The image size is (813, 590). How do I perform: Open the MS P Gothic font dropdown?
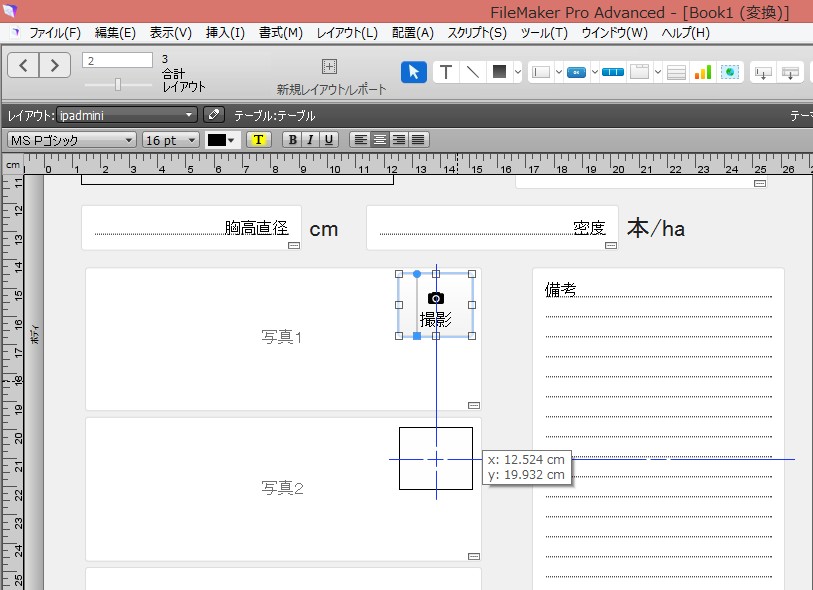pyautogui.click(x=72, y=140)
